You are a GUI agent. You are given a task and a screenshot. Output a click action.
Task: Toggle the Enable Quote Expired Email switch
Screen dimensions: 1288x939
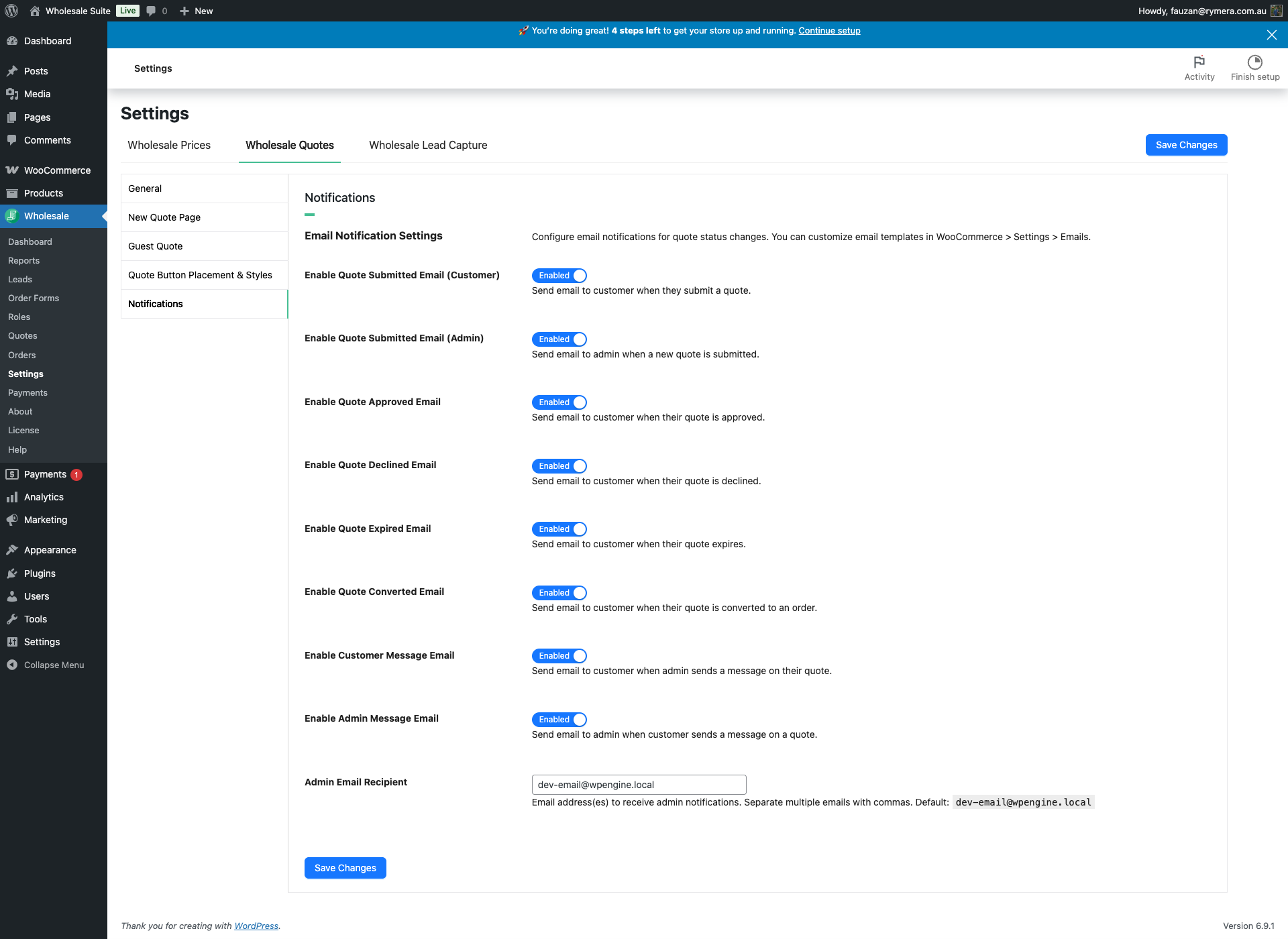tap(559, 529)
